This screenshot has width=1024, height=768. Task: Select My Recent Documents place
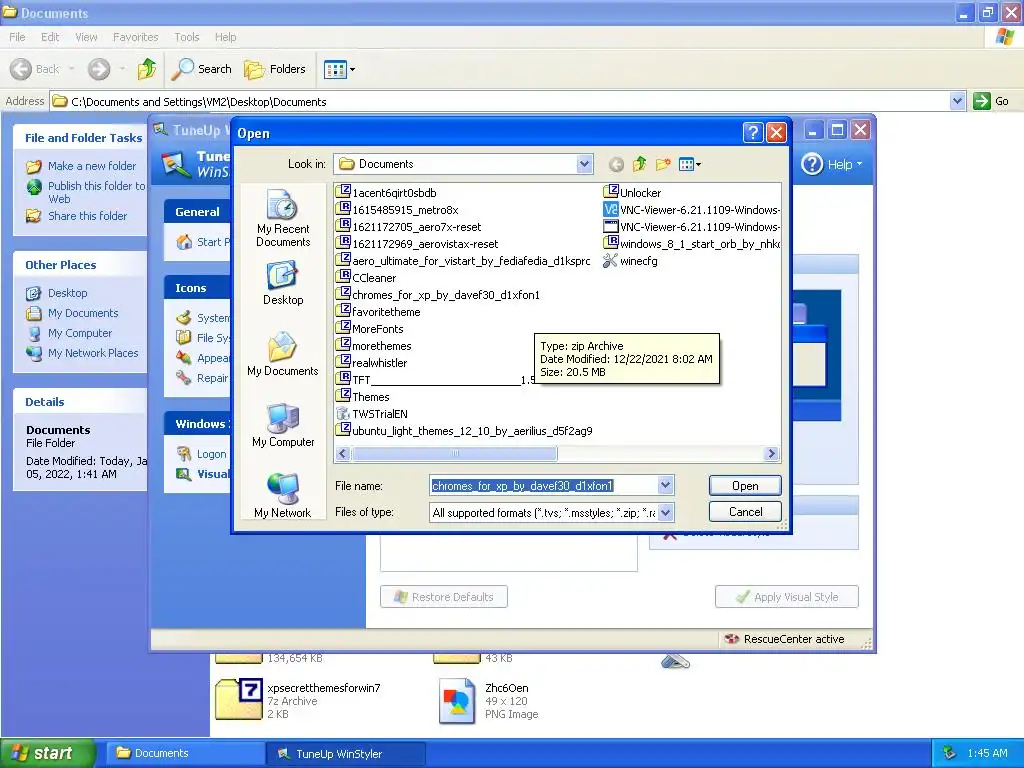pos(283,219)
